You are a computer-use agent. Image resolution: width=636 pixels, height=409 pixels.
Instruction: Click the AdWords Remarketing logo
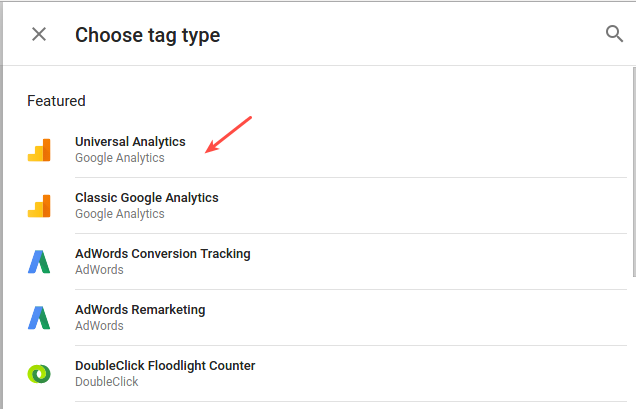coord(39,318)
